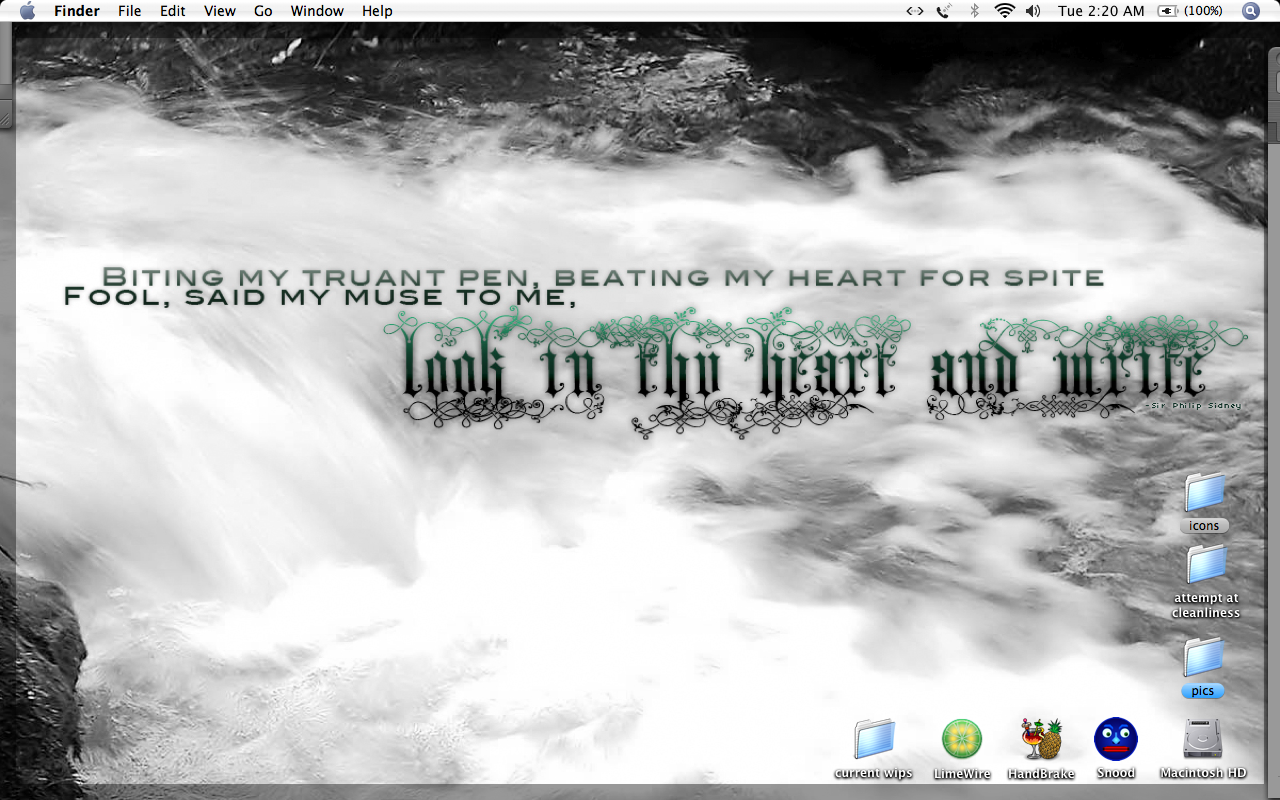This screenshot has width=1280, height=800.
Task: Click the angle-brackets menu bar icon
Action: pyautogui.click(x=914, y=11)
